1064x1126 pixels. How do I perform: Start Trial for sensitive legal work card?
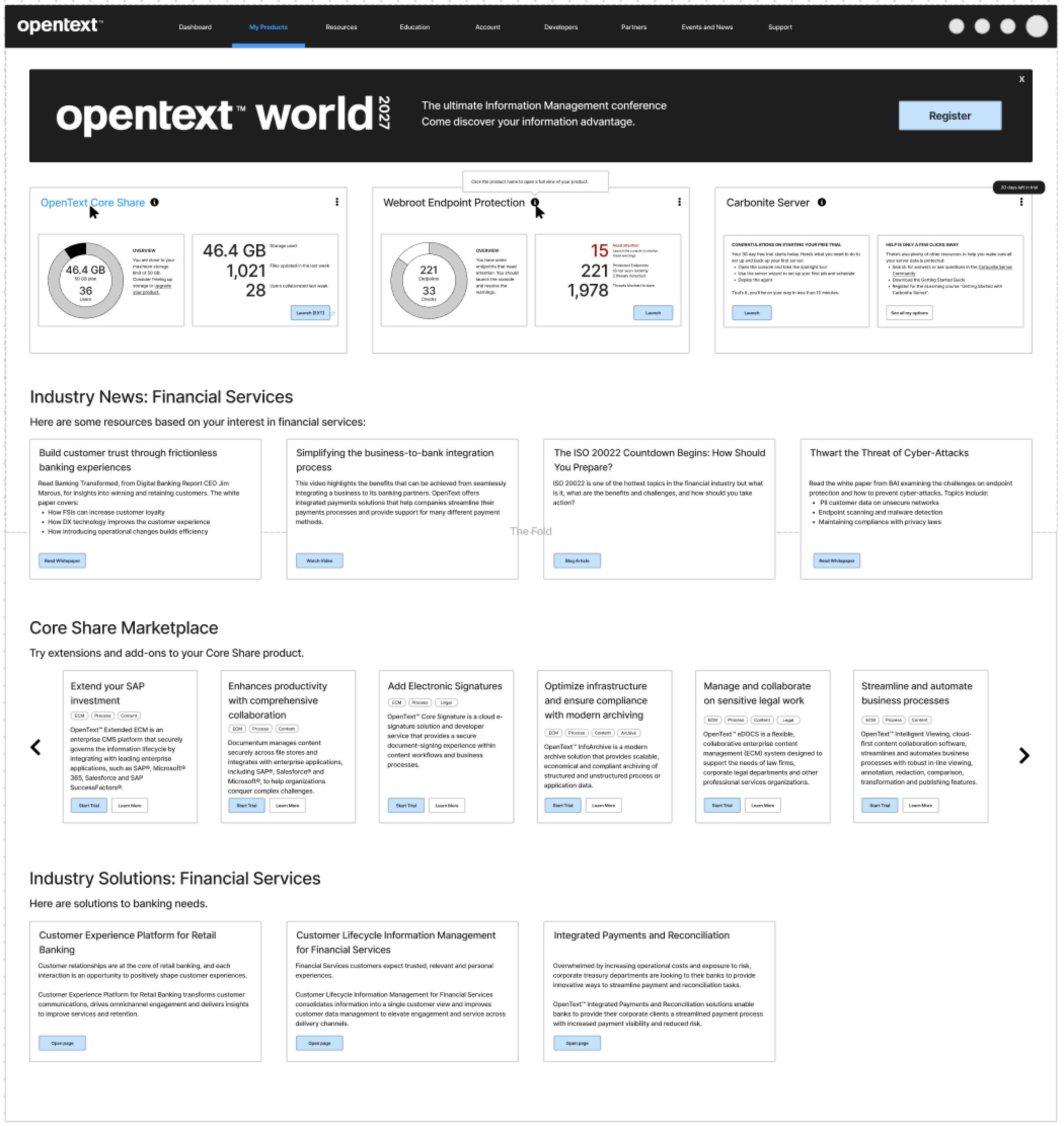(722, 805)
